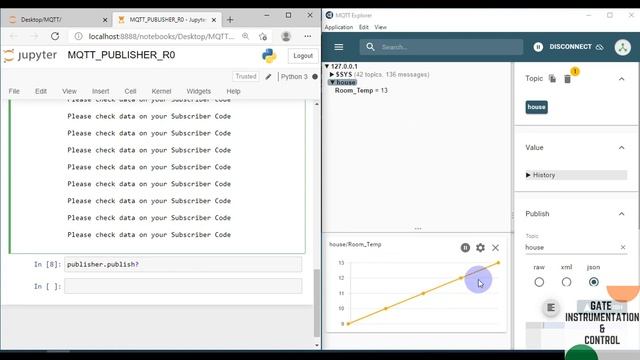This screenshot has width=640, height=360.
Task: Click the Trusted notebook button
Action: (x=246, y=76)
